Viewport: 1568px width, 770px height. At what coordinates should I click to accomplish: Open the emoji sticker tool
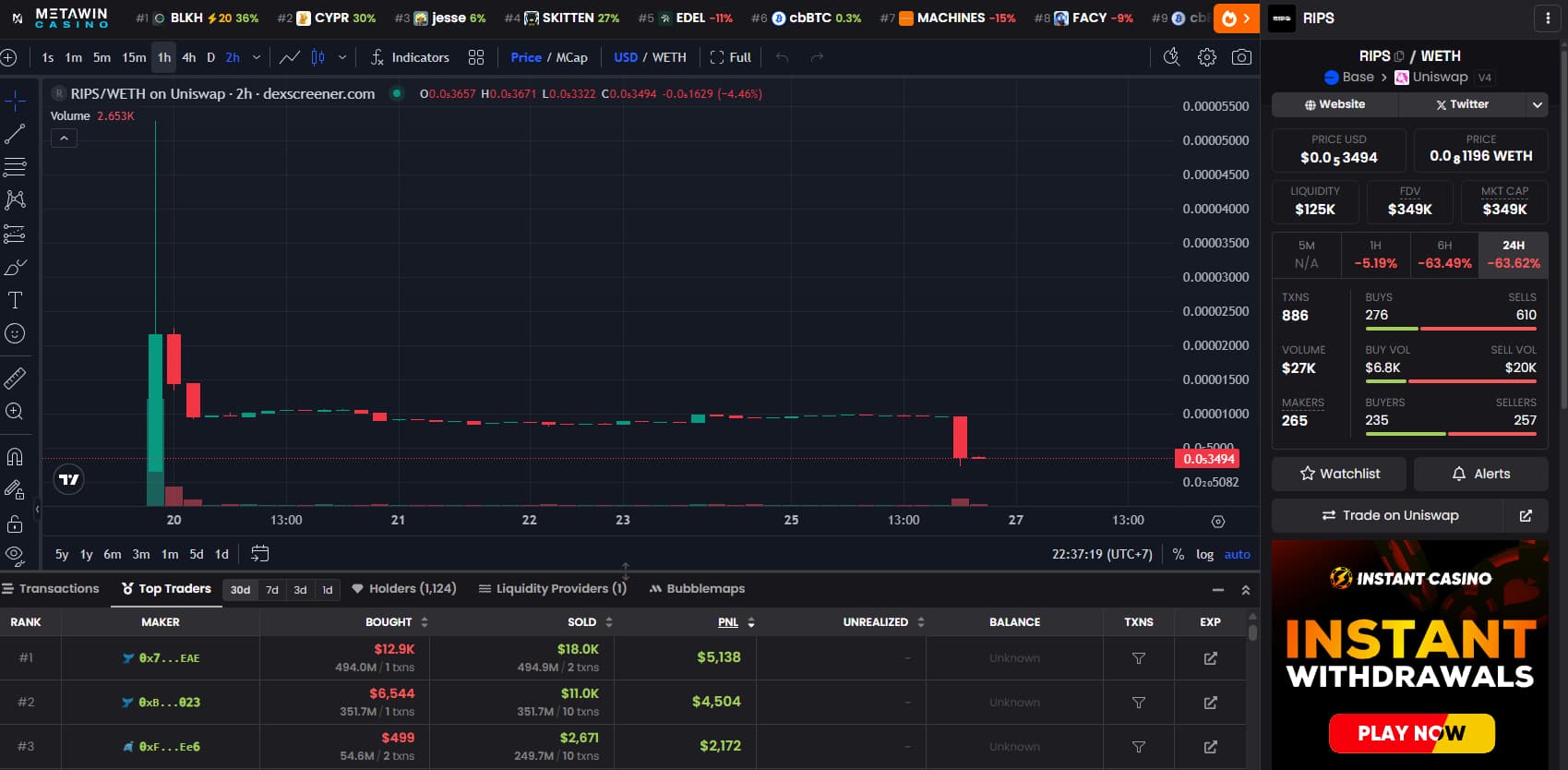tap(15, 333)
